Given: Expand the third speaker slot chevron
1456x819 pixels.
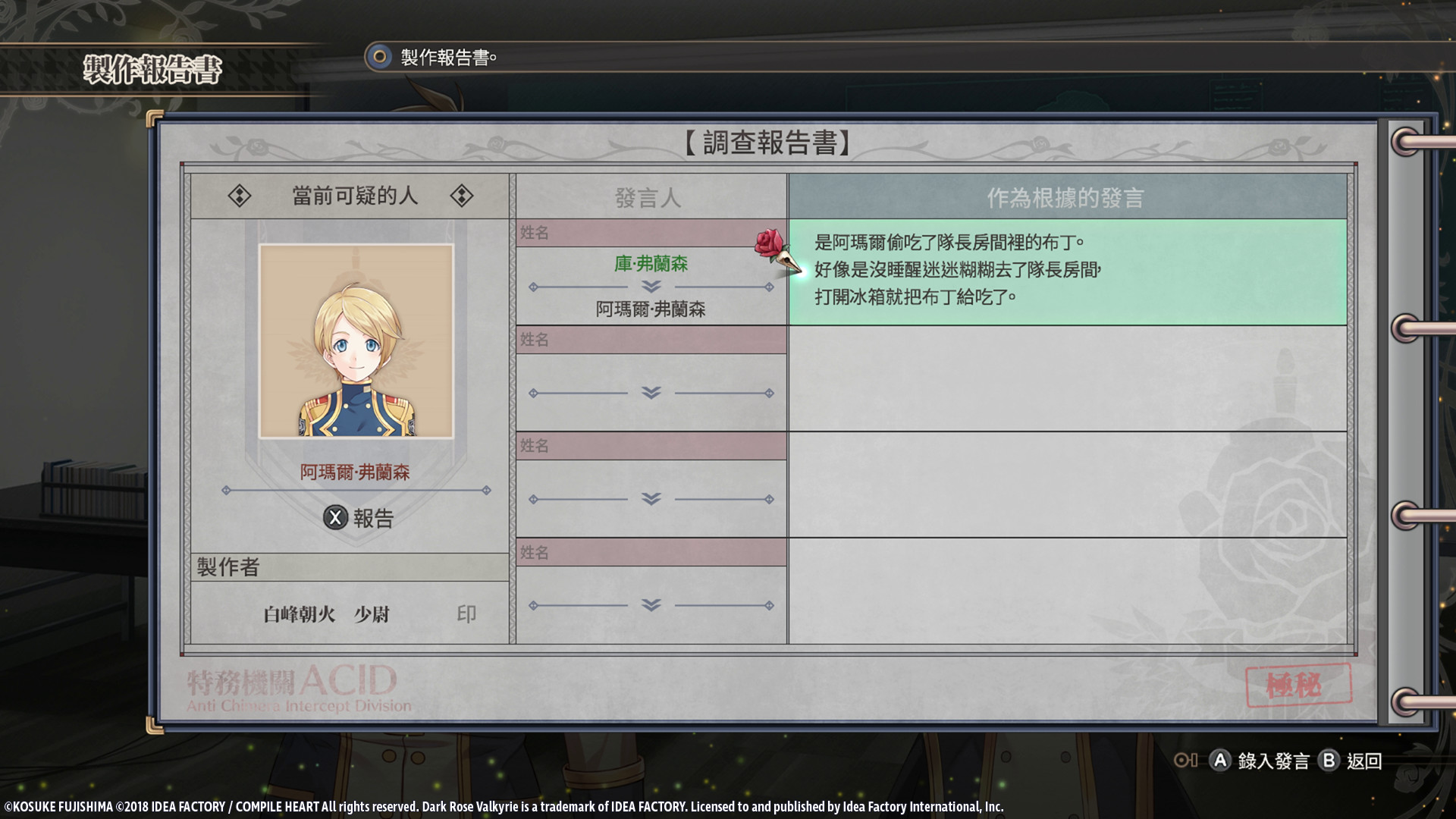Looking at the screenshot, I should tap(651, 499).
